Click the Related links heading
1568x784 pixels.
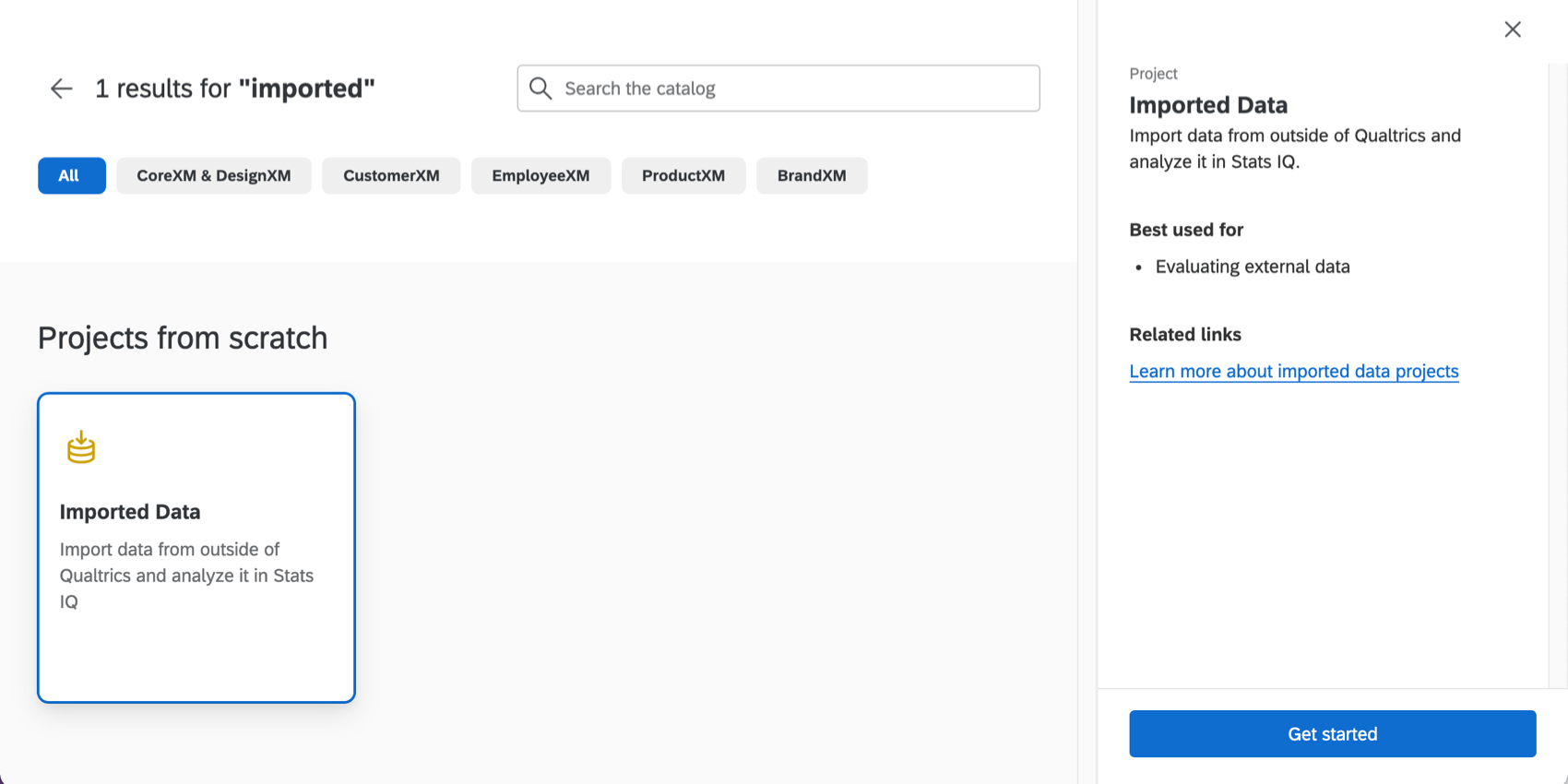click(x=1185, y=335)
